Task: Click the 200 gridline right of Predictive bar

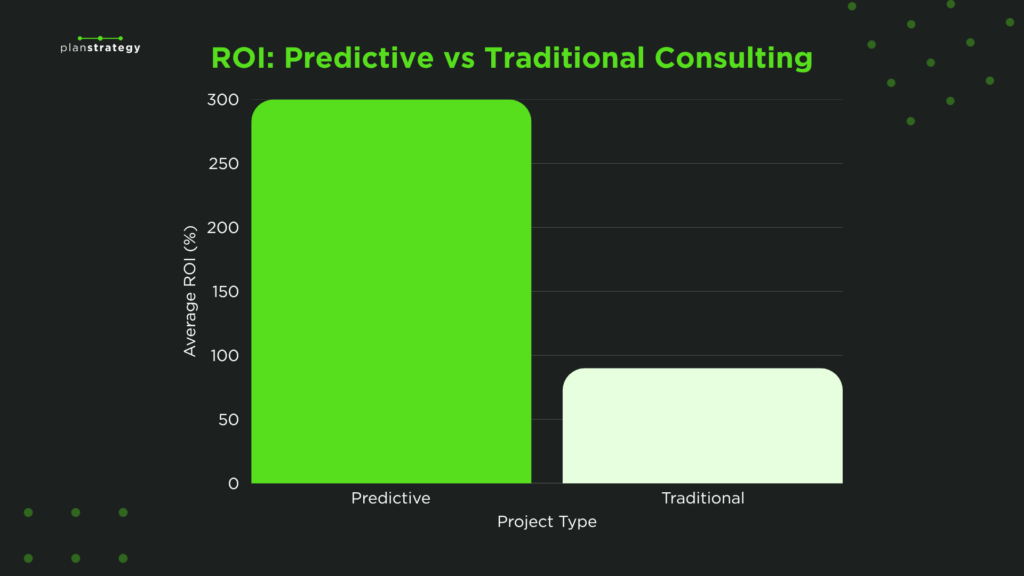Action: [687, 227]
